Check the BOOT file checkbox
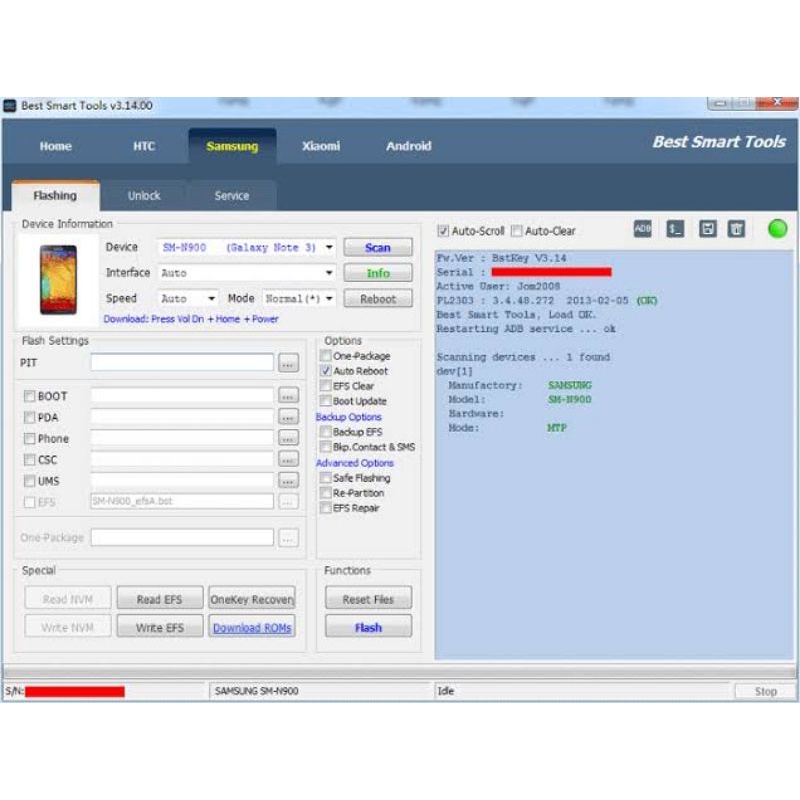This screenshot has width=800, height=800. click(x=30, y=396)
